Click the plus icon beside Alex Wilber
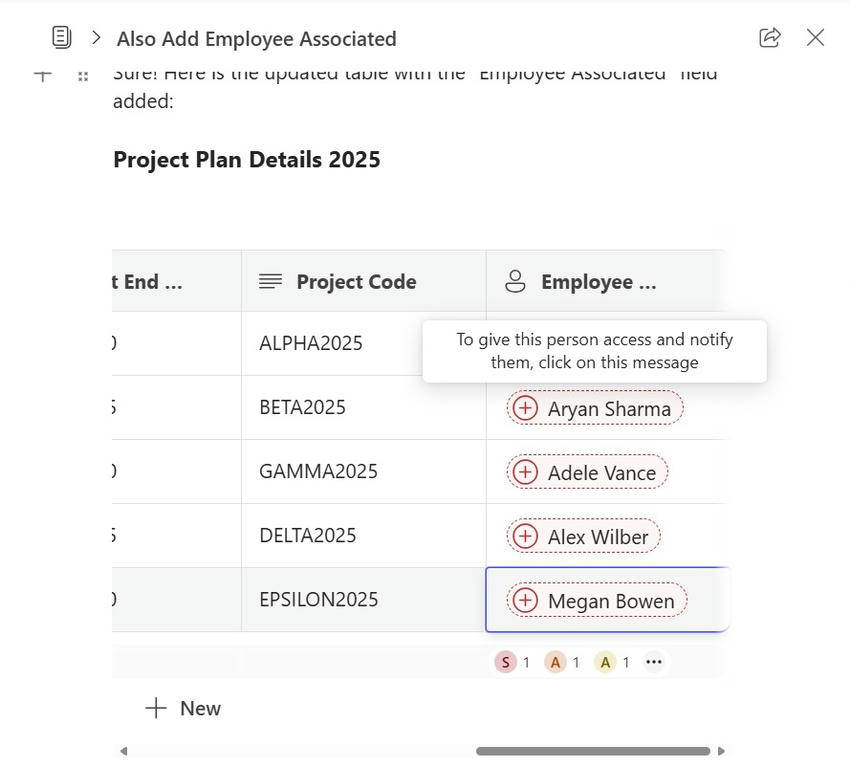Screen dimensions: 850x767 click(x=524, y=535)
